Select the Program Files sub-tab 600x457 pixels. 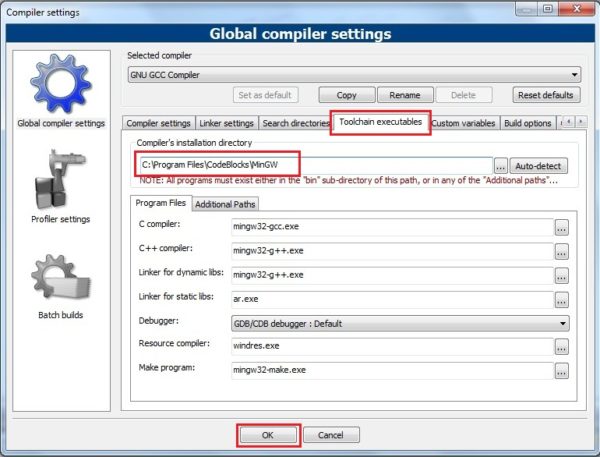(x=161, y=203)
